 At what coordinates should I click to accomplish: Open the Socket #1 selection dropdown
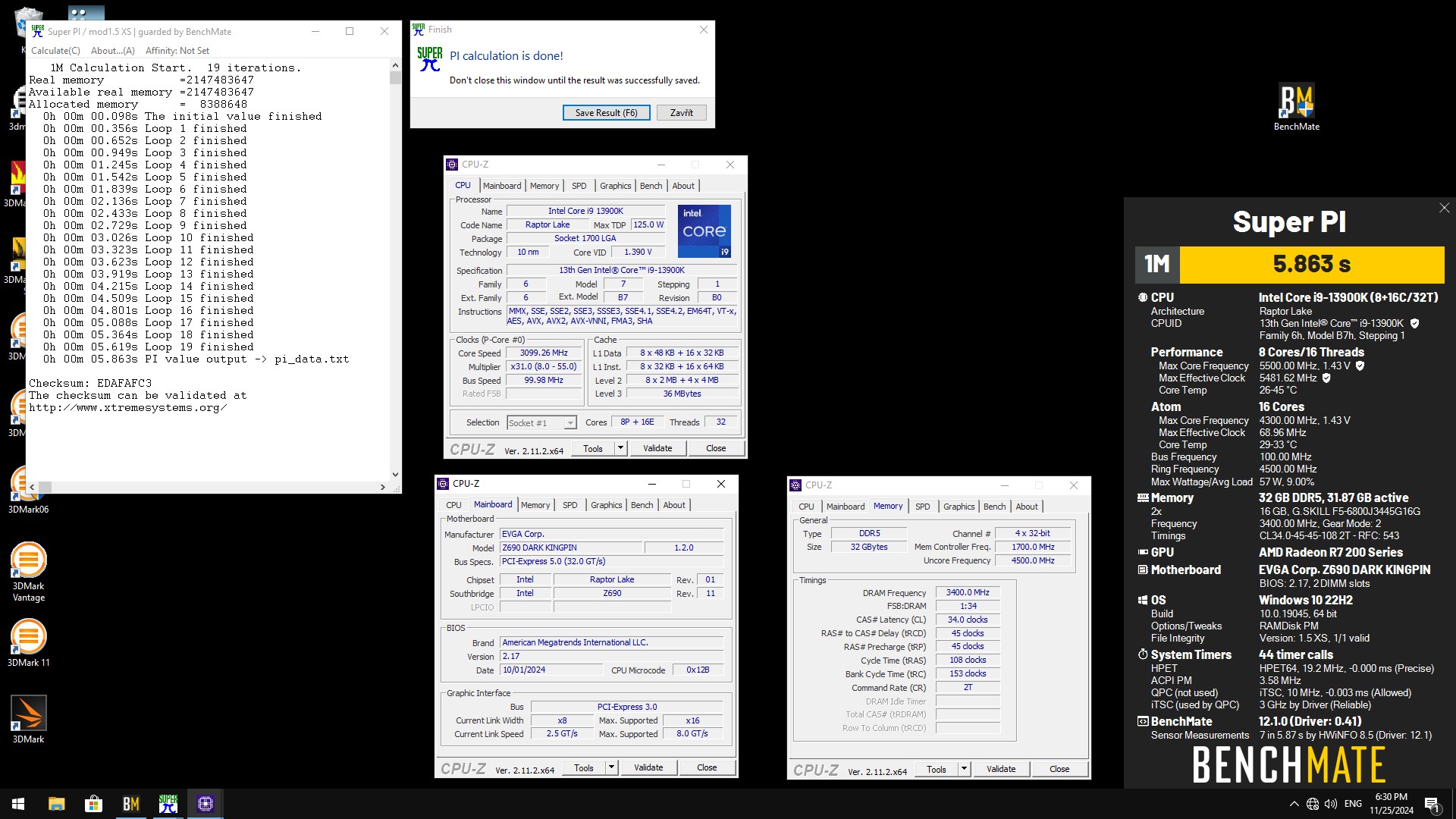click(542, 422)
